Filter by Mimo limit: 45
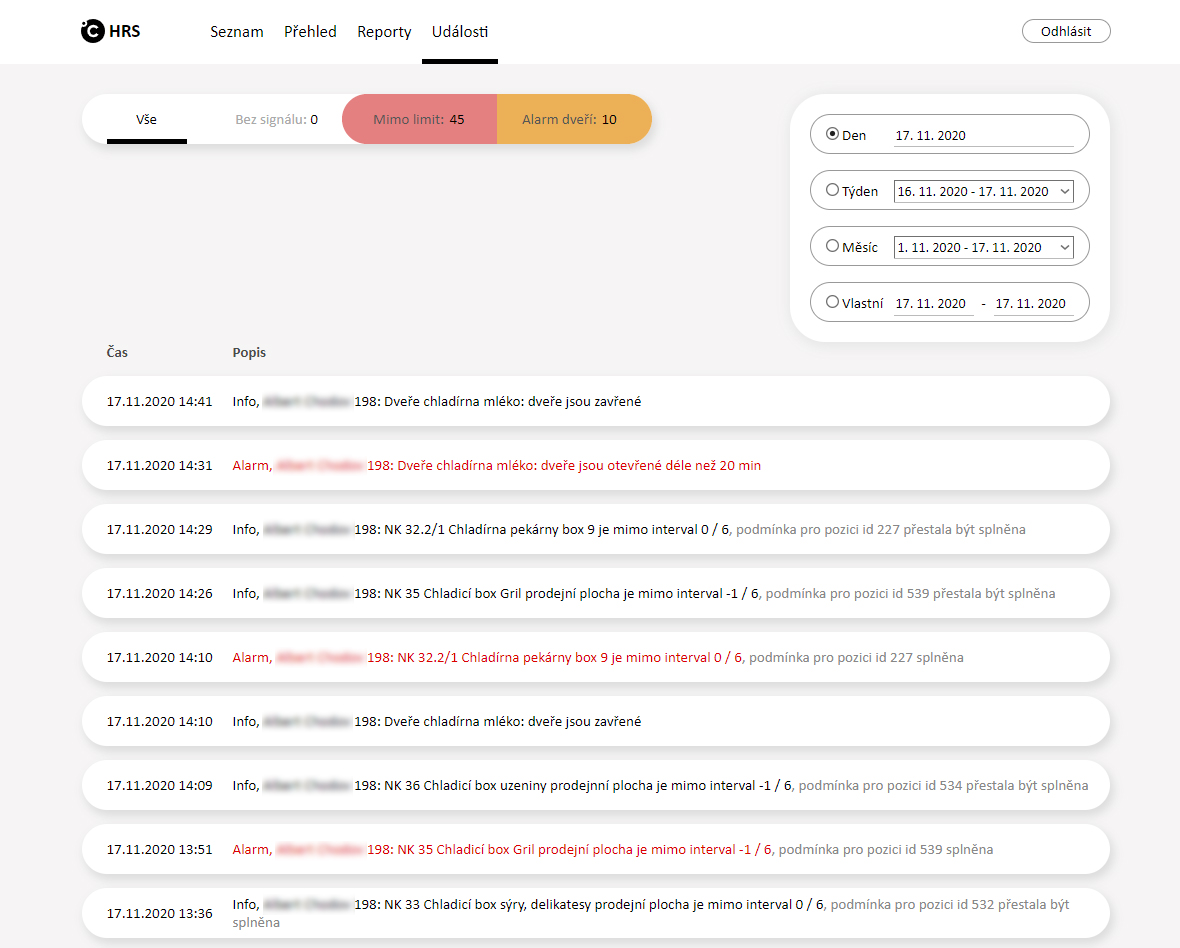Viewport: 1180px width, 948px height. pyautogui.click(x=419, y=119)
